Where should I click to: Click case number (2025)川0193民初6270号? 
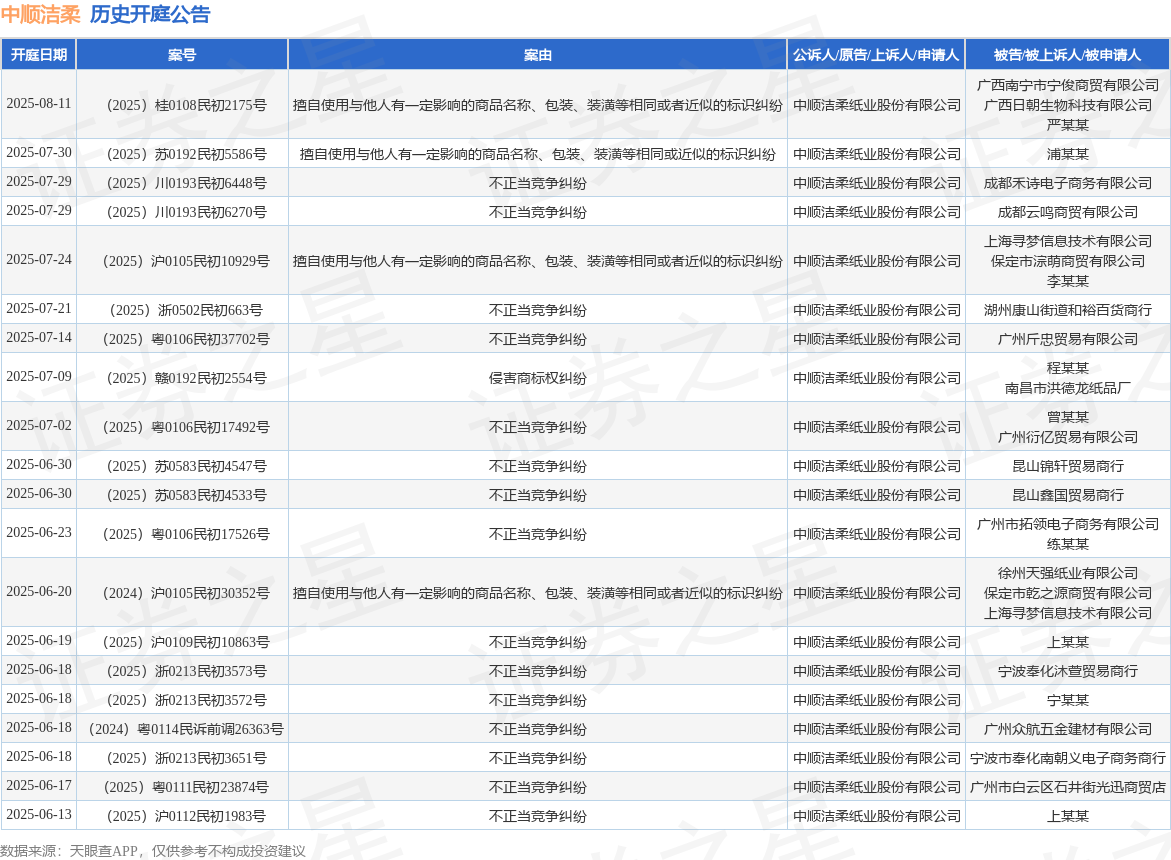tap(182, 212)
